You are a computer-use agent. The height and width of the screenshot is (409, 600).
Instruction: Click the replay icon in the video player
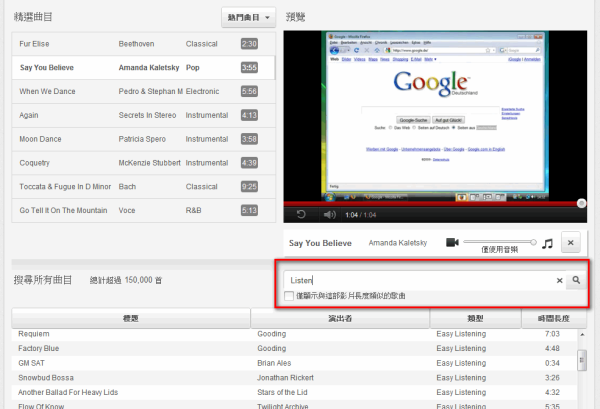[x=300, y=214]
